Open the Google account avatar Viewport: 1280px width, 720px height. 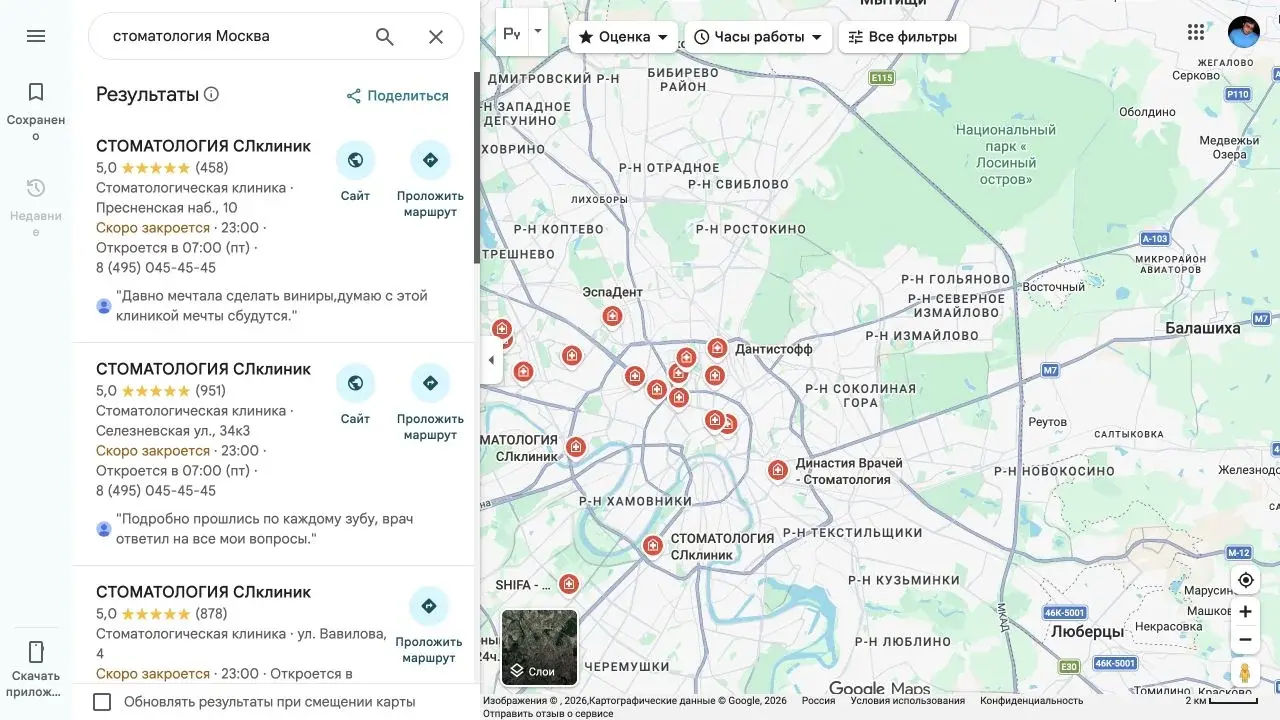(x=1244, y=32)
